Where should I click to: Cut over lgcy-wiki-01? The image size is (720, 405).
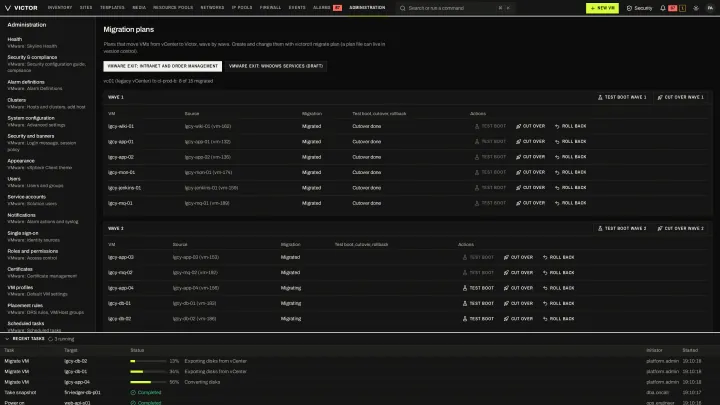[530, 126]
